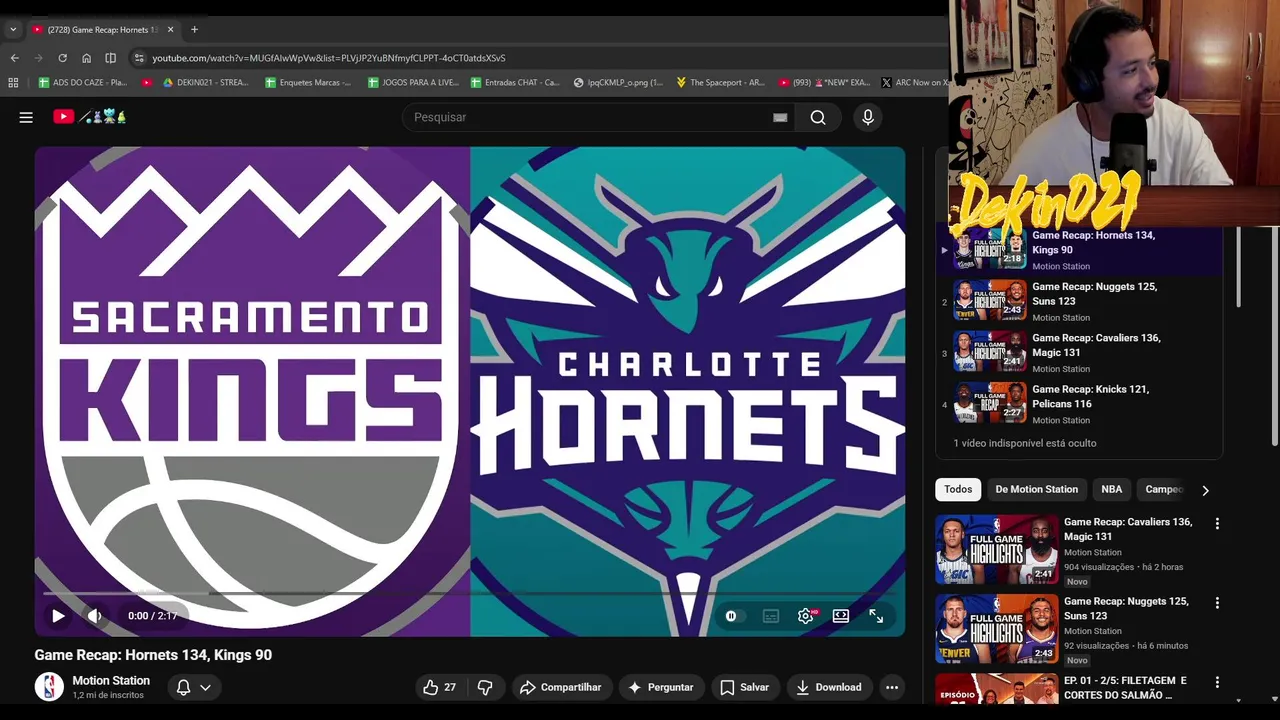Click the search magnifier button

click(x=818, y=117)
